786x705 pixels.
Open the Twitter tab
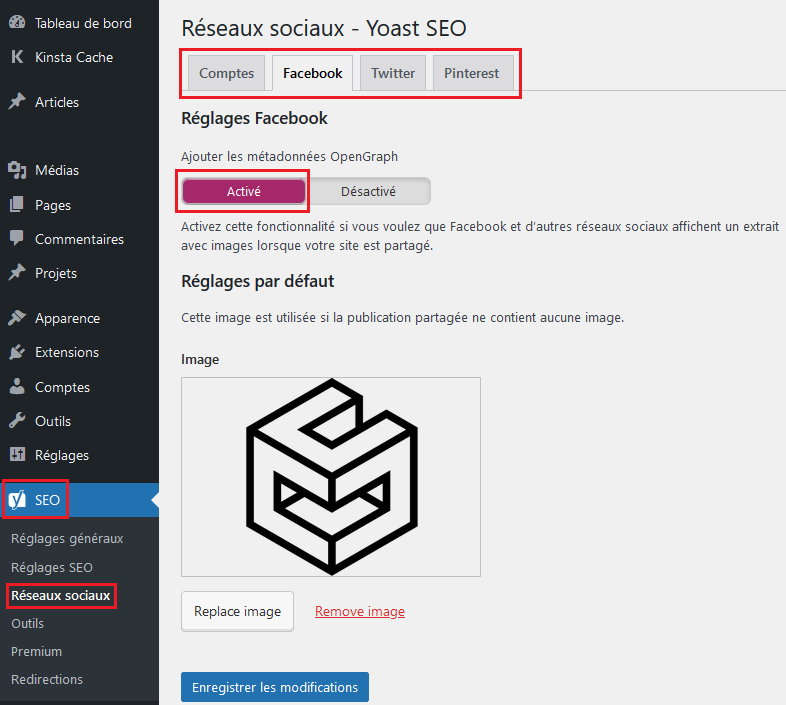(x=393, y=73)
